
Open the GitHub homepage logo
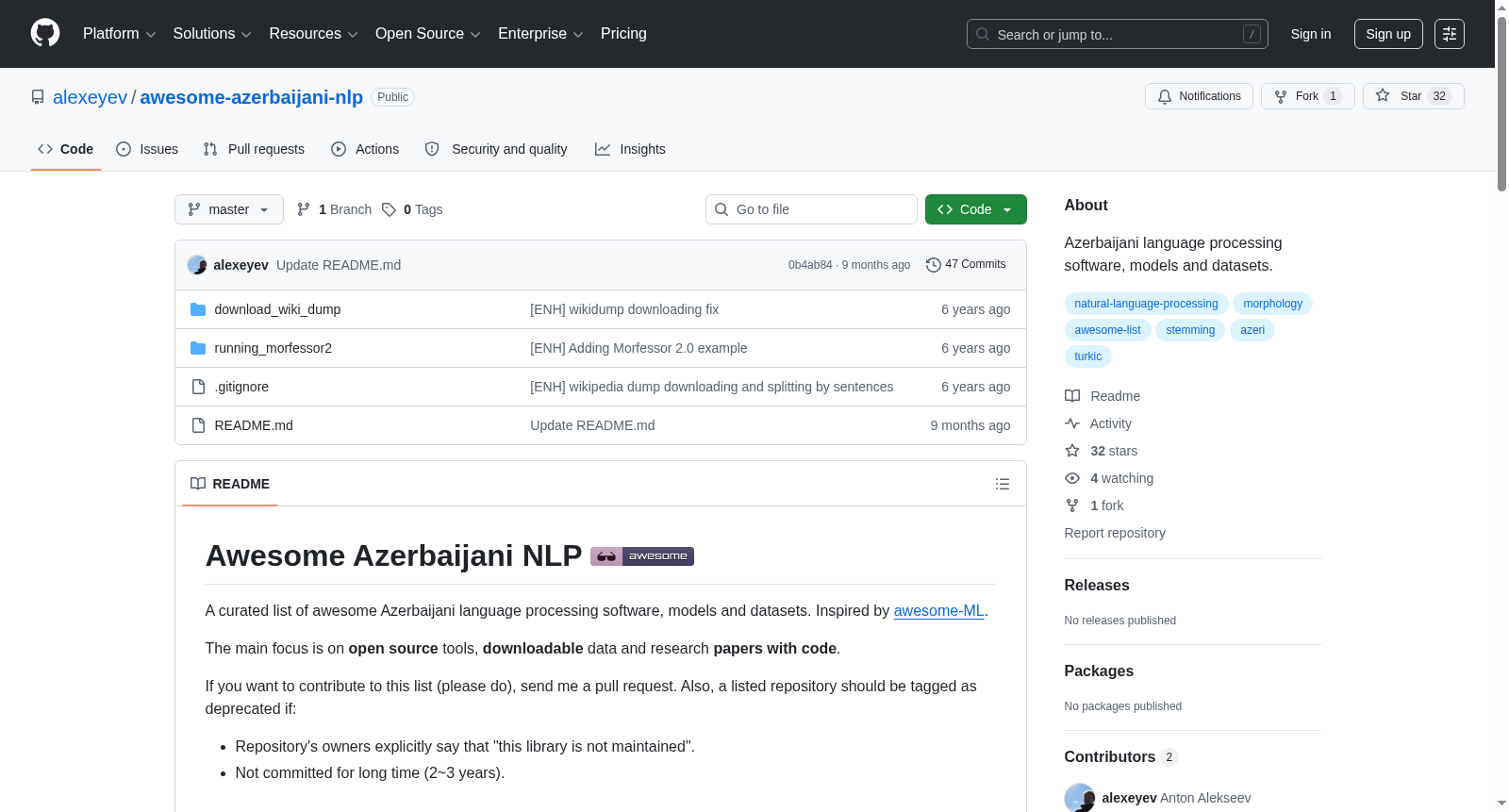(x=45, y=33)
